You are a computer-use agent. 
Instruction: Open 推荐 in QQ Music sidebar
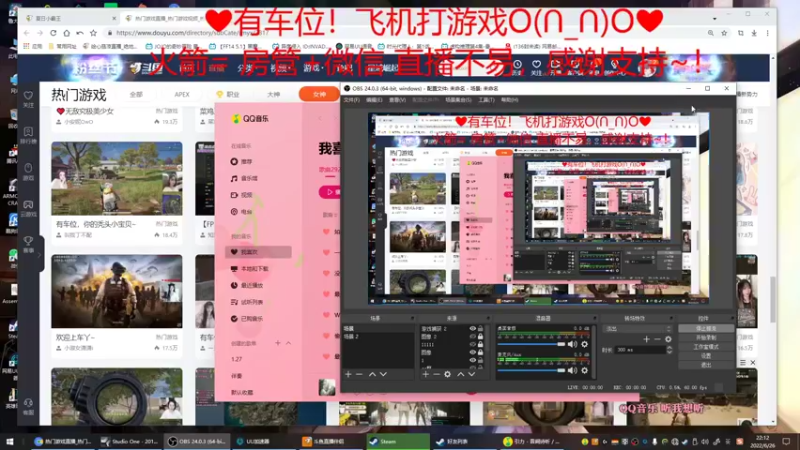242,162
